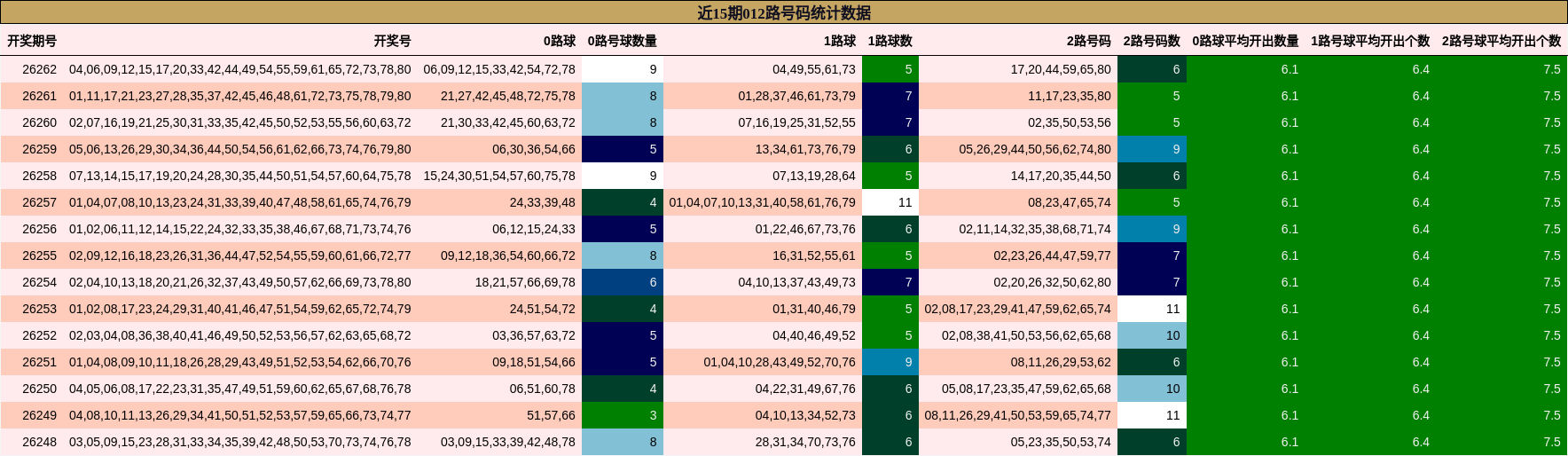Click the green 0路 count 3 in row 26249

tap(623, 415)
